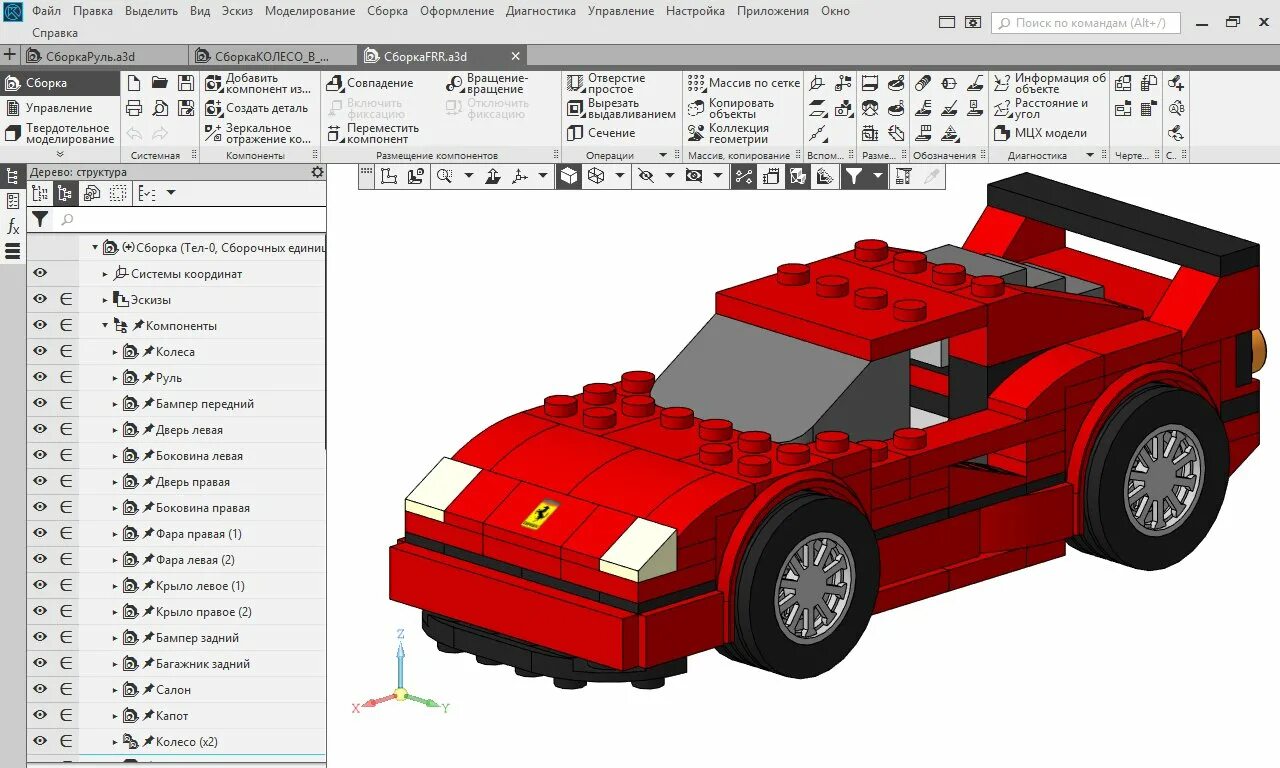Toggle eye for Системы координат

tap(40, 273)
